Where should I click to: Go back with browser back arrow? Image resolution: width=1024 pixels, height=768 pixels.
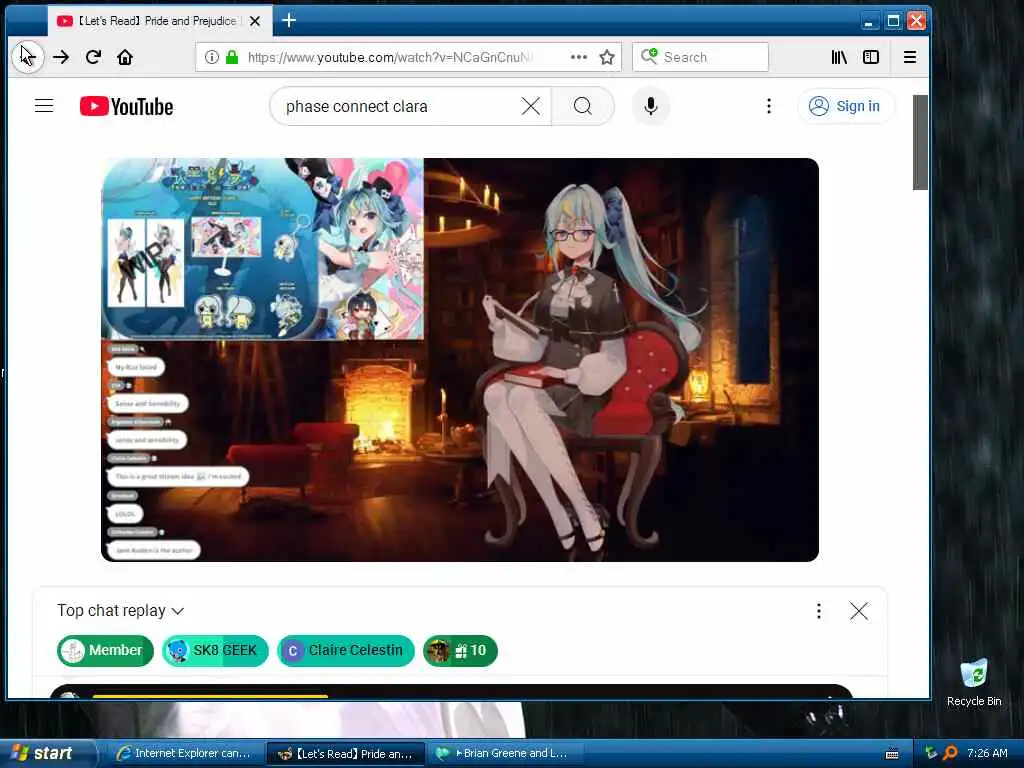[27, 57]
